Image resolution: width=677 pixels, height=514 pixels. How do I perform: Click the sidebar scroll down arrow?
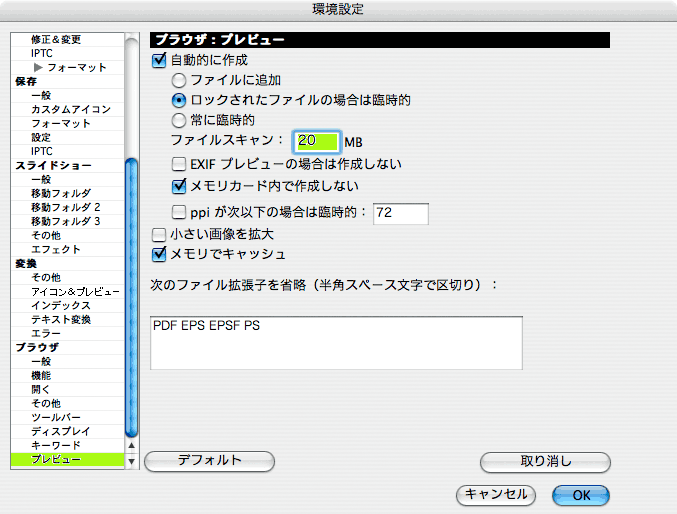tap(132, 461)
